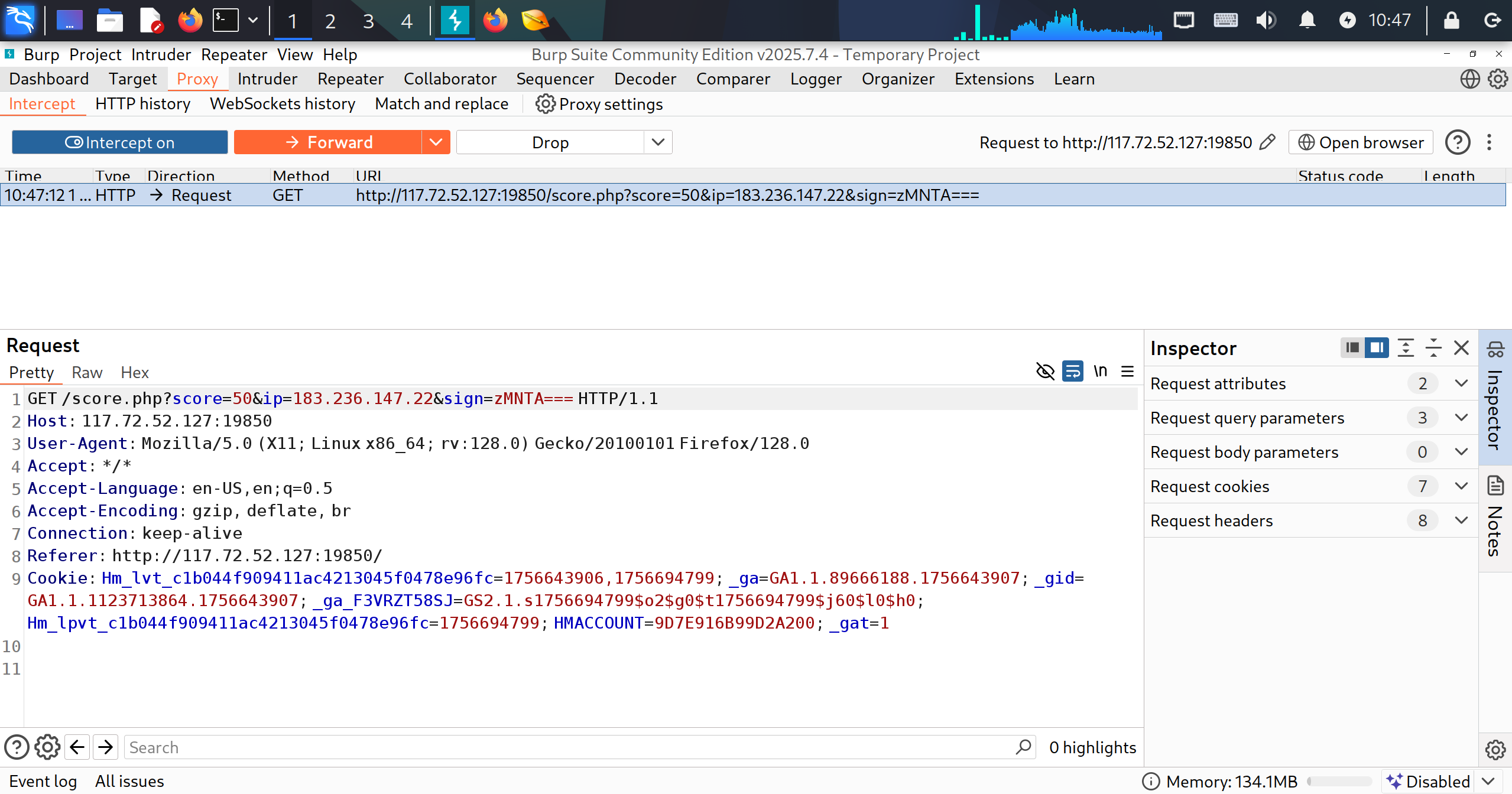Viewport: 1512px width, 794px height.
Task: Expand Request cookies section
Action: coord(1461,486)
